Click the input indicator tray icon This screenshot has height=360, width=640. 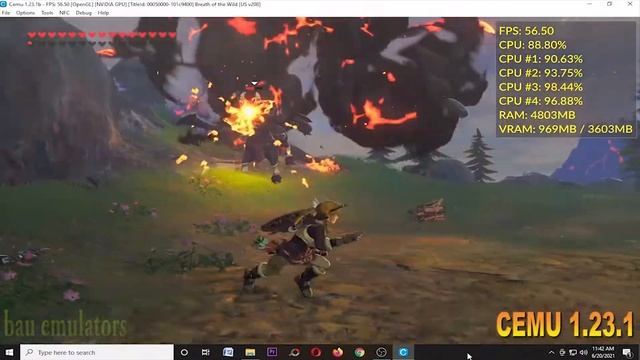point(562,353)
